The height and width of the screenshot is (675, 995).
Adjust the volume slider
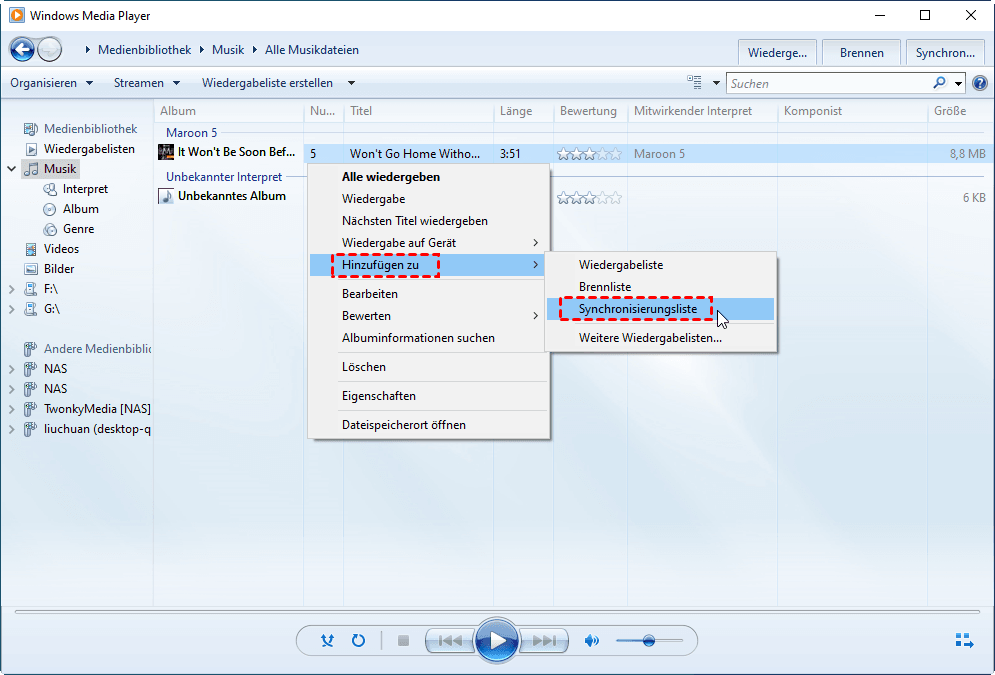pyautogui.click(x=649, y=641)
